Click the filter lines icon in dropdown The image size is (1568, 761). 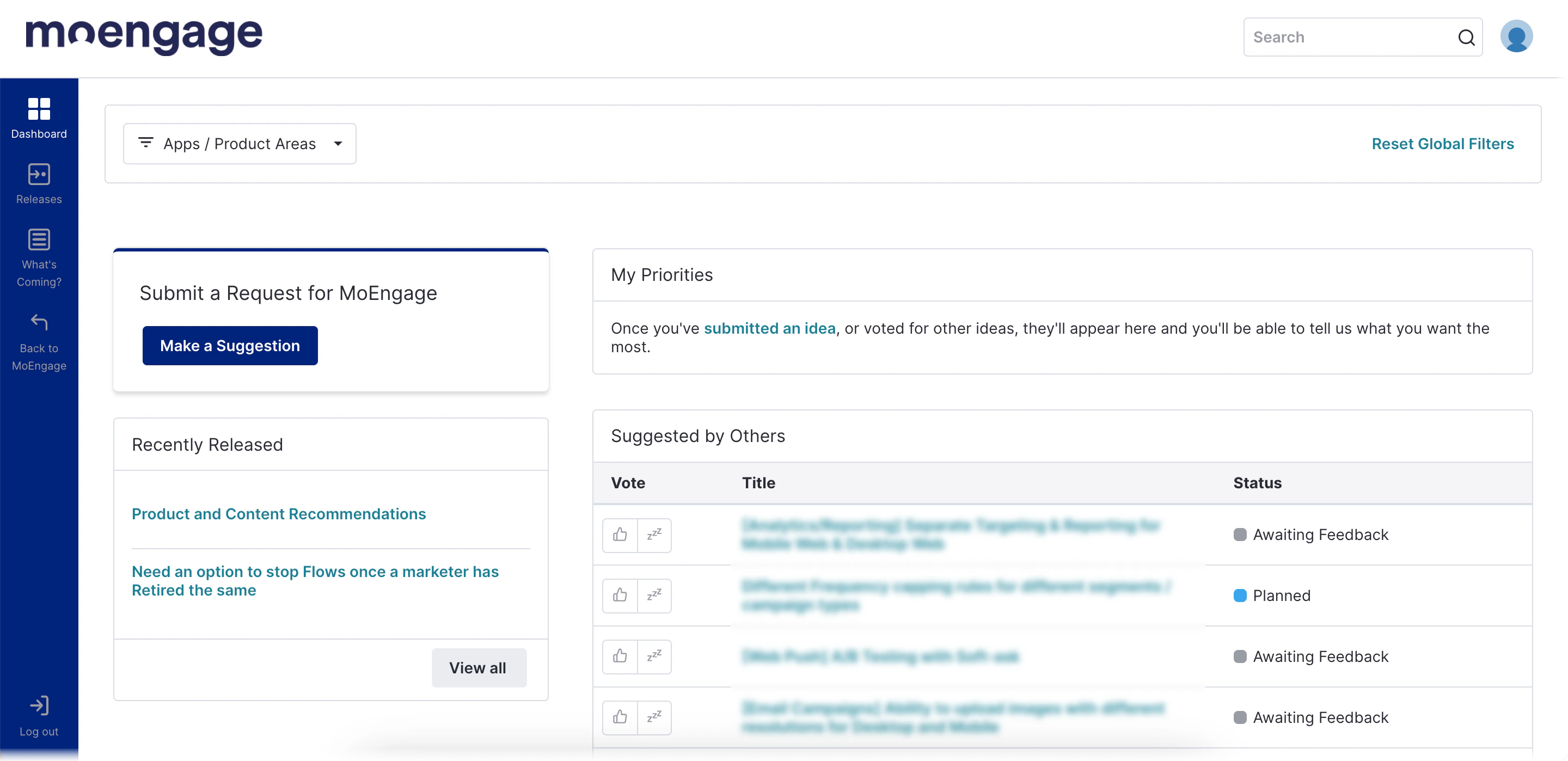(145, 143)
